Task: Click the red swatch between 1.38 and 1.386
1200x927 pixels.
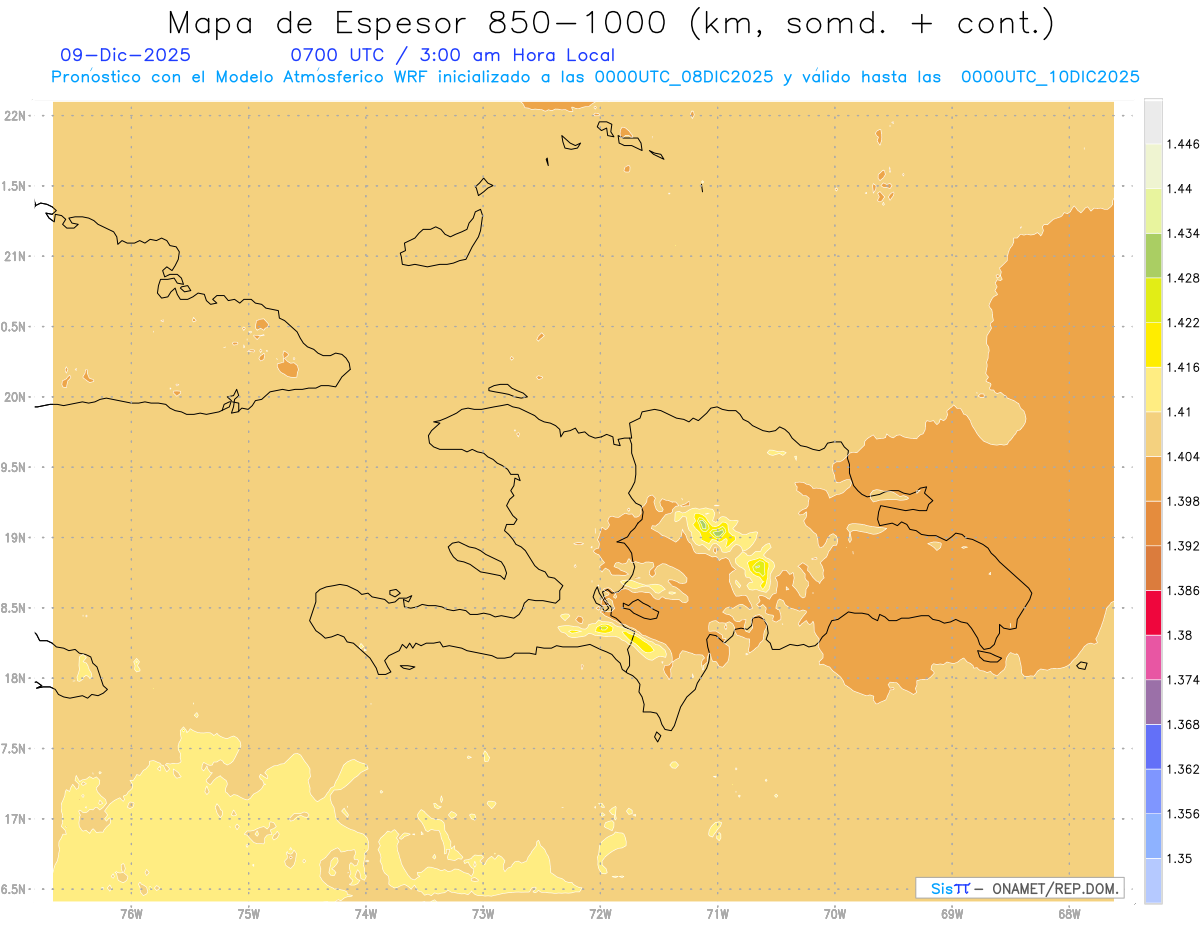Action: pos(1153,612)
